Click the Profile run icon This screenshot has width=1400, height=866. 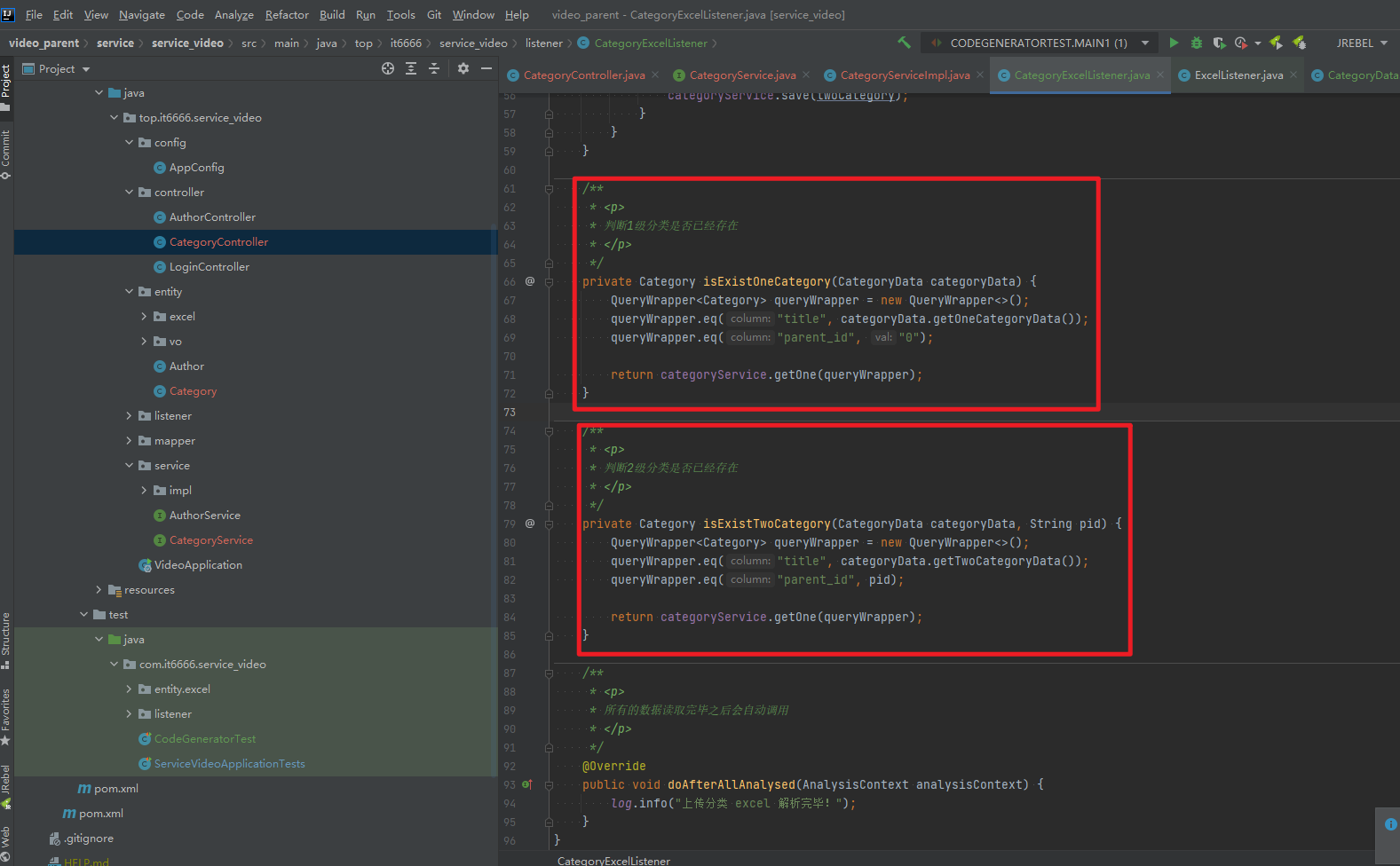click(x=1240, y=43)
